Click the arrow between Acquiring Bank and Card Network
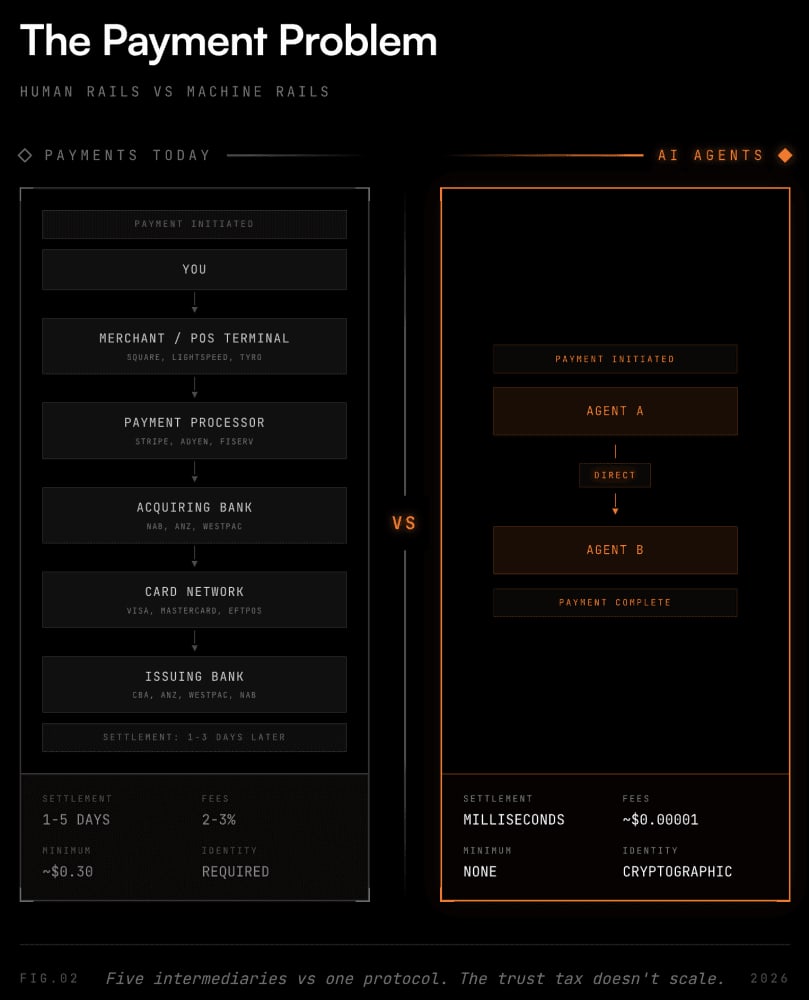 pyautogui.click(x=194, y=557)
